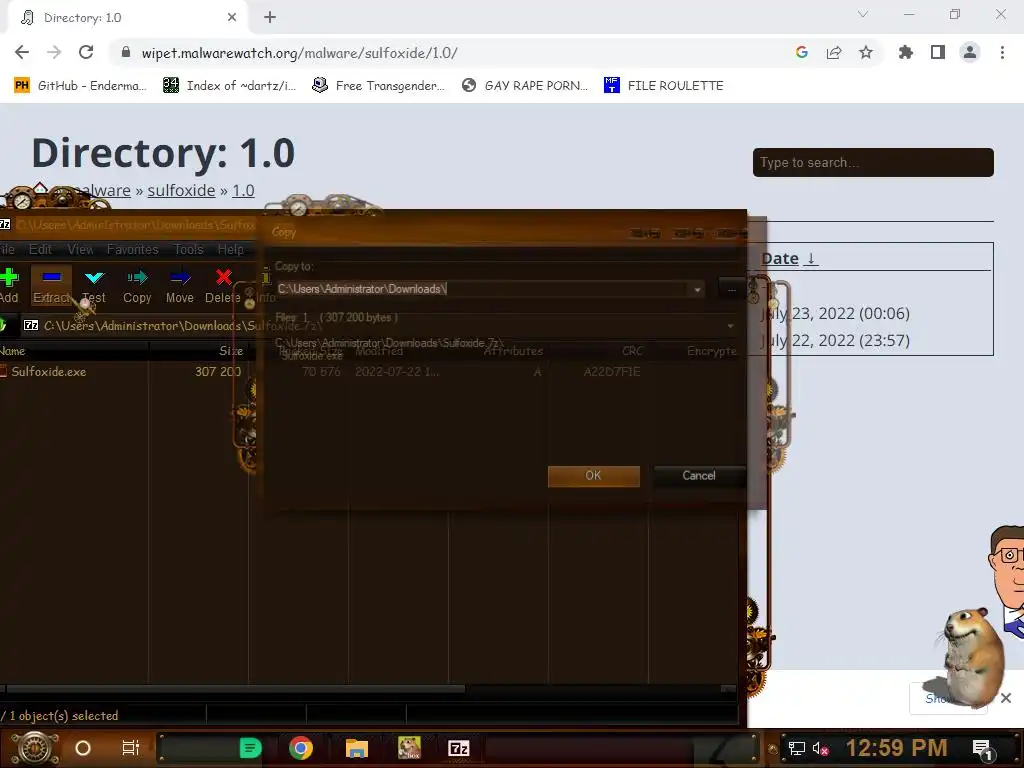Open the Edit menu in 7-Zip
The width and height of the screenshot is (1024, 768).
tap(40, 249)
